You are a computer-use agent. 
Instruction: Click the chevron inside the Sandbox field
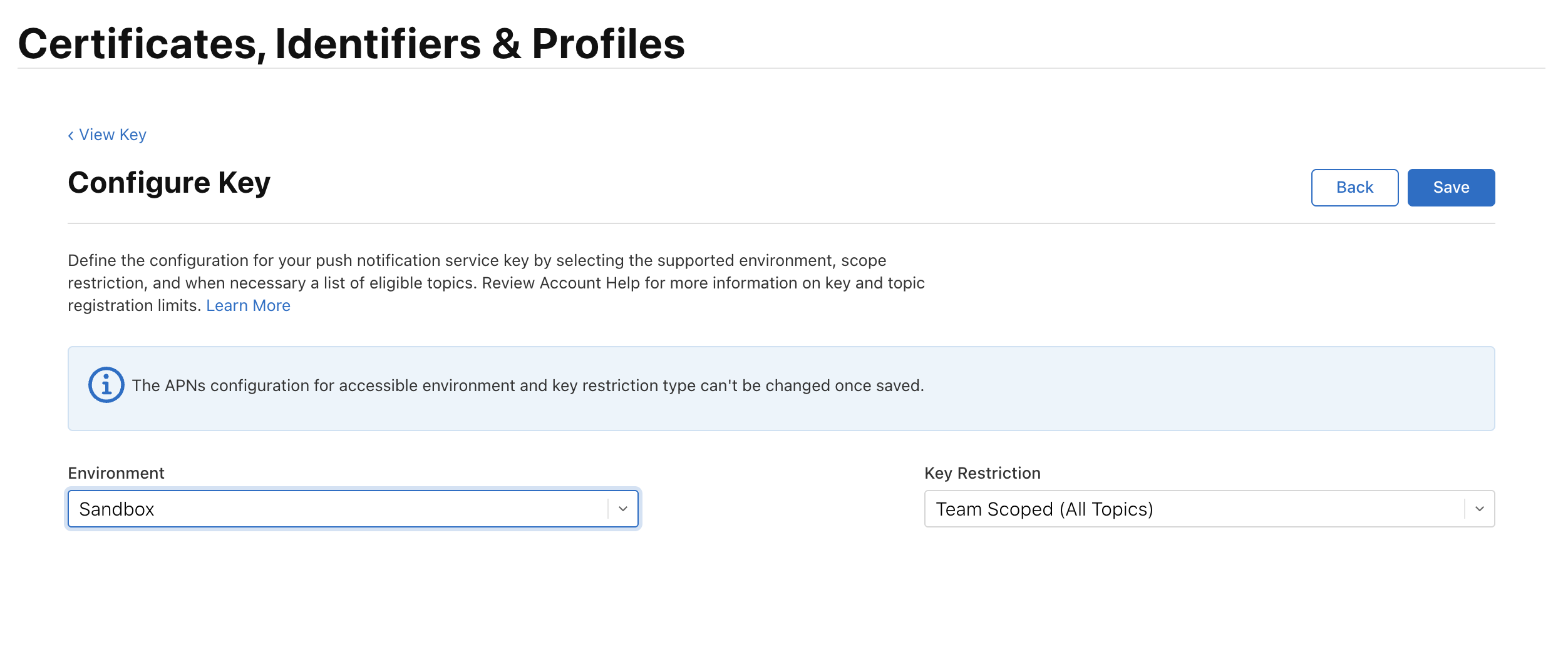point(622,509)
